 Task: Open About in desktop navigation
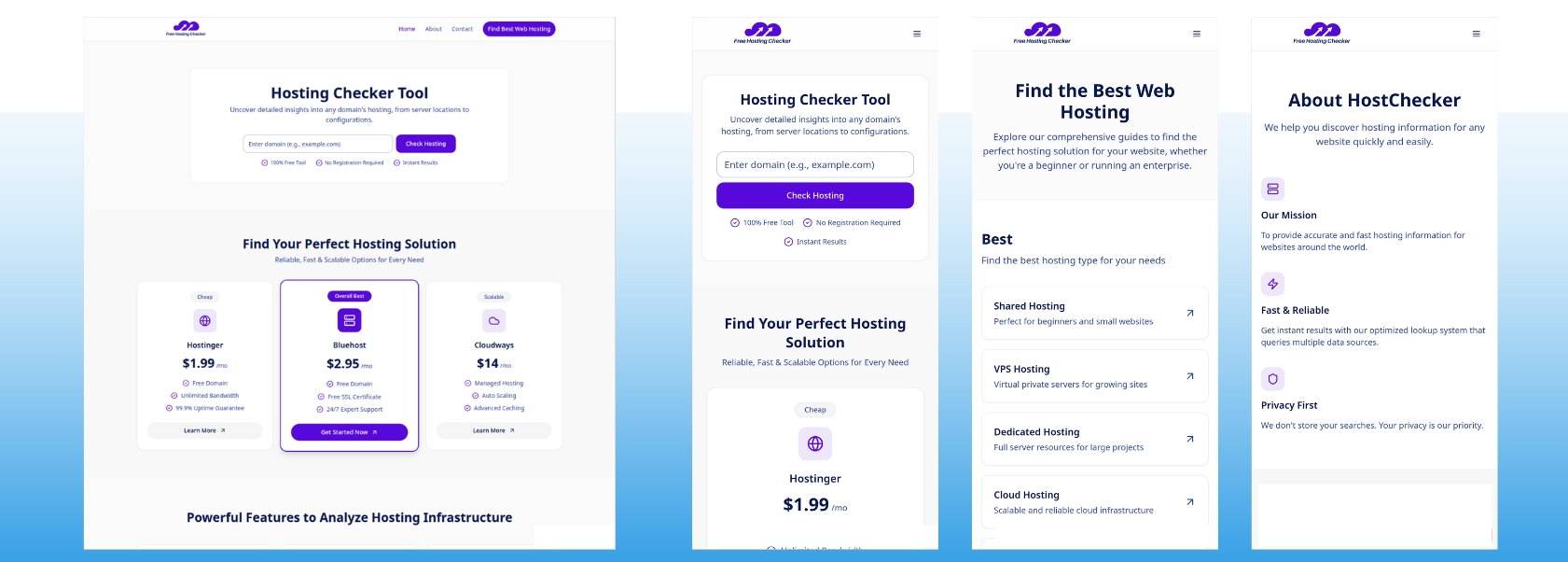coord(434,29)
